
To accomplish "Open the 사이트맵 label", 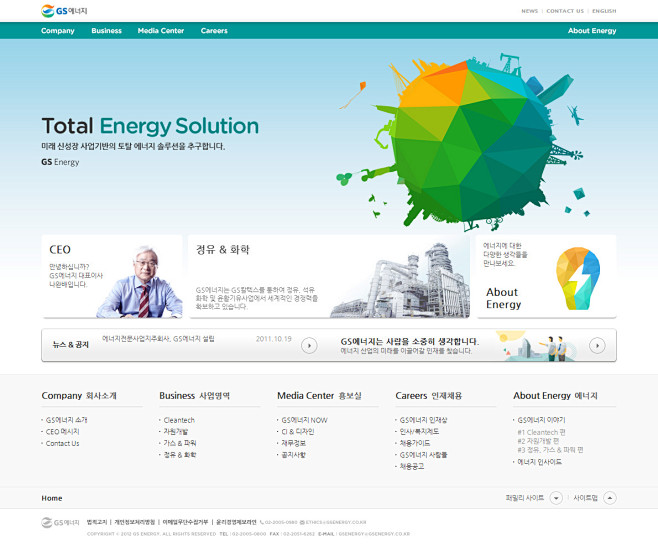I will coord(585,498).
